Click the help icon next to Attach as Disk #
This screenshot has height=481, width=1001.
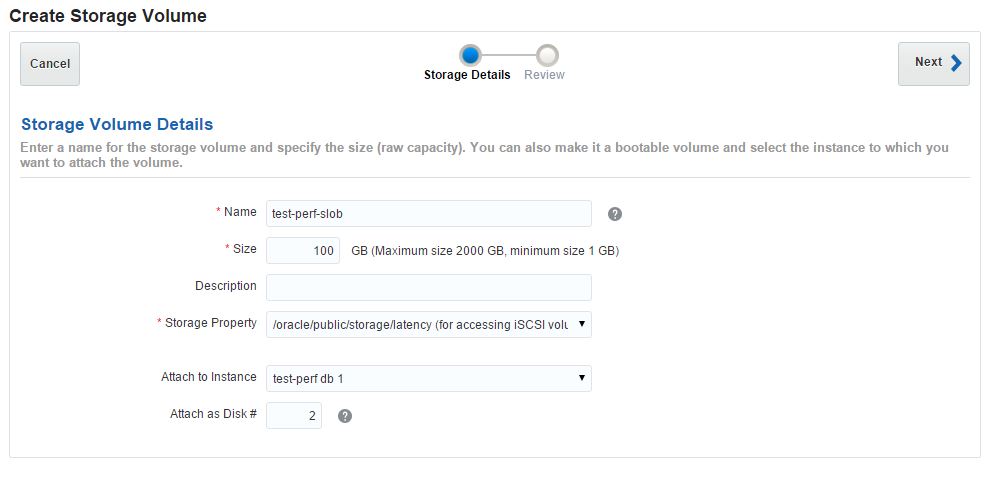click(x=345, y=416)
